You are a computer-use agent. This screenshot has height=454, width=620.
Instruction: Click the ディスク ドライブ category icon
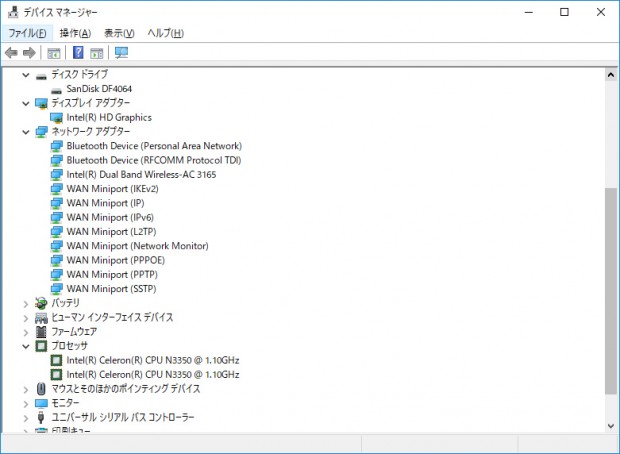tap(41, 75)
